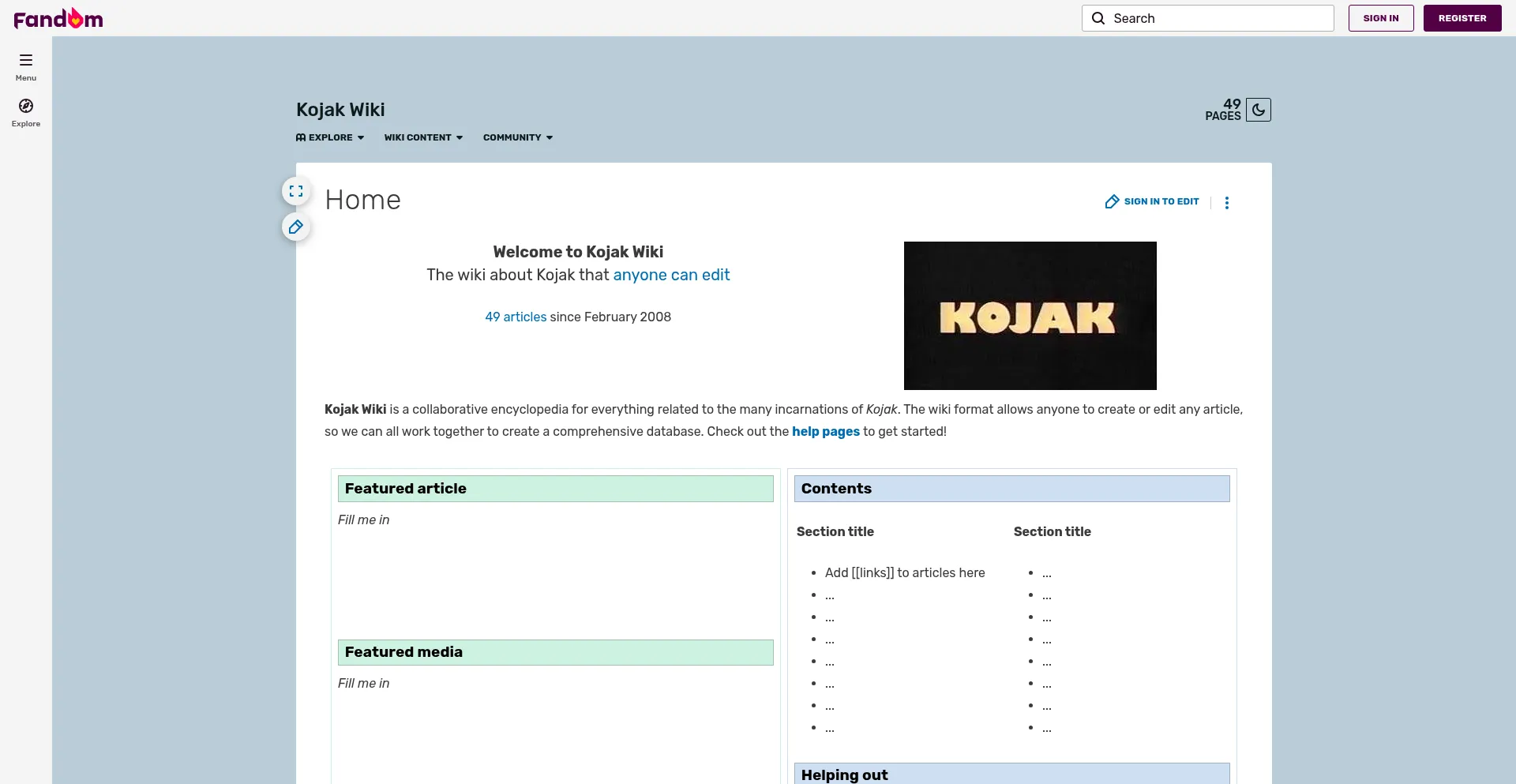Expand the Explore dropdown
Image resolution: width=1516 pixels, height=784 pixels.
coord(330,137)
